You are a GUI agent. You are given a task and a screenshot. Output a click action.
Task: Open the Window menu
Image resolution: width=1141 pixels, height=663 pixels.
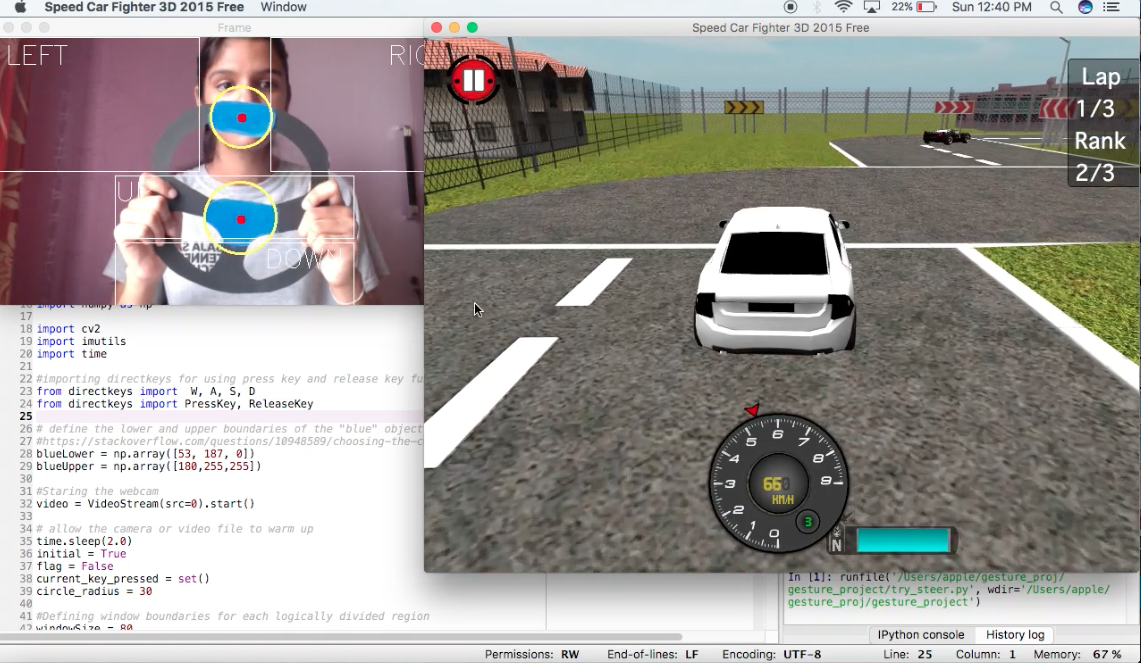tap(283, 7)
